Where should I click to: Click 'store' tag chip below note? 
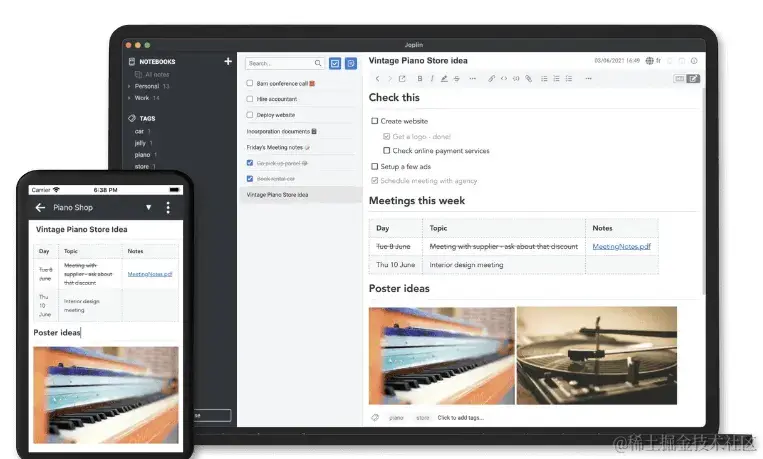coord(423,418)
